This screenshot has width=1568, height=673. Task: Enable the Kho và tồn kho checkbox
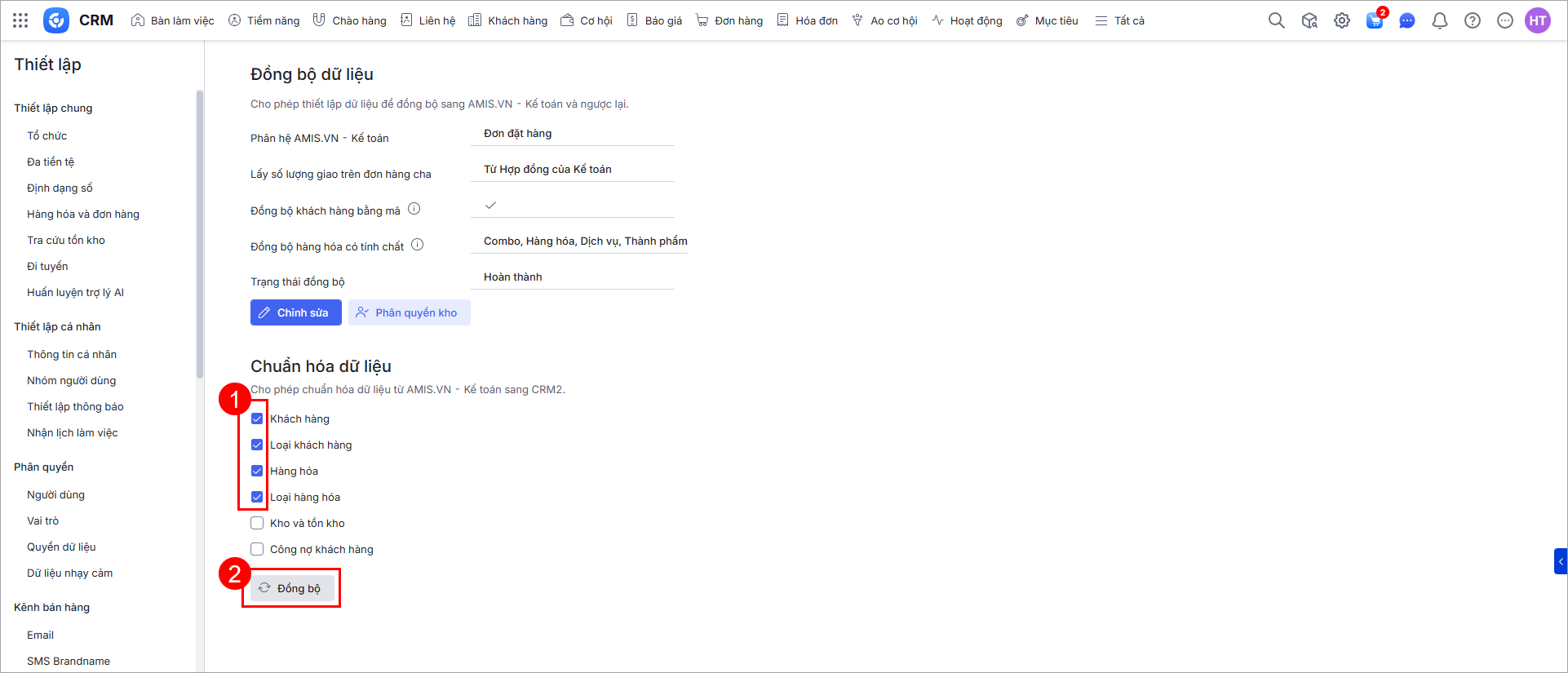(x=257, y=523)
